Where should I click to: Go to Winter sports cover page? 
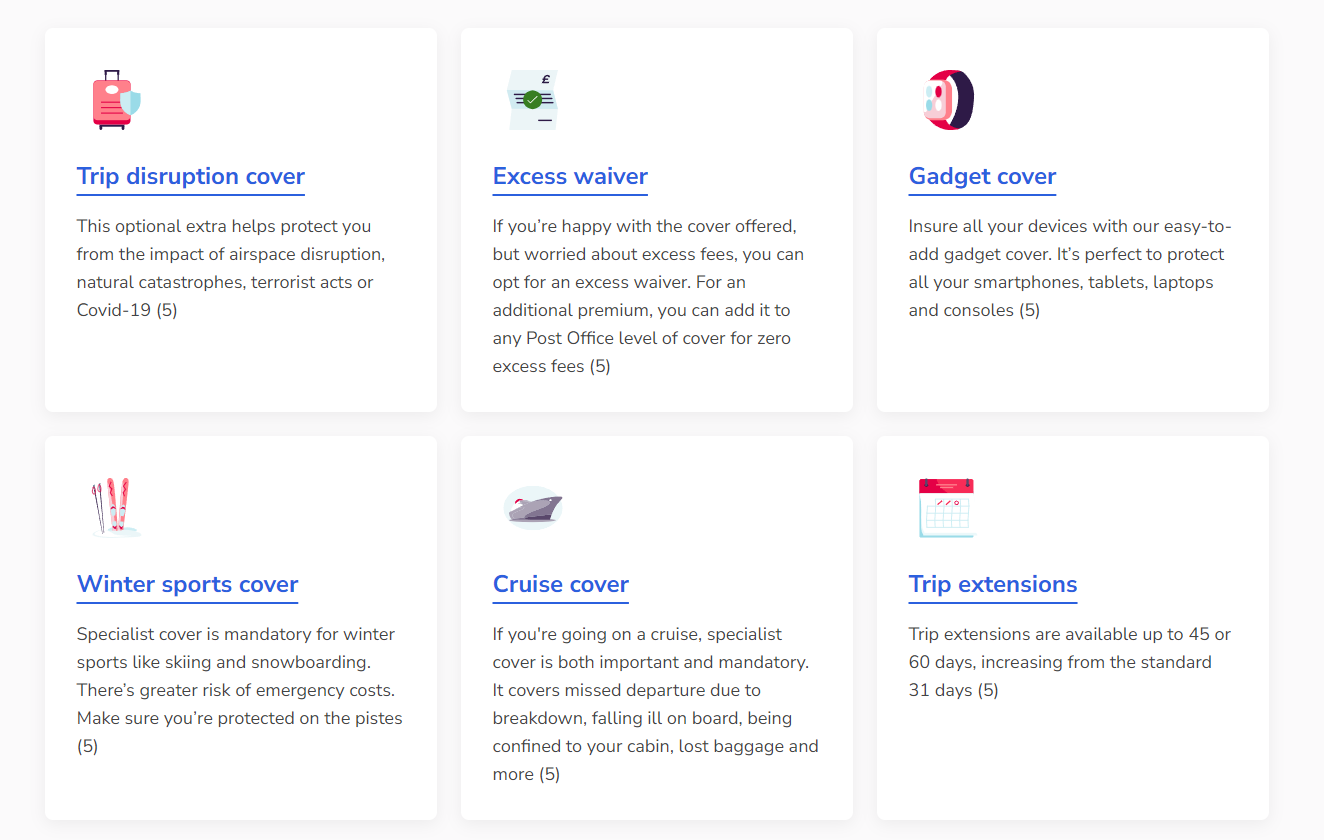coord(188,585)
